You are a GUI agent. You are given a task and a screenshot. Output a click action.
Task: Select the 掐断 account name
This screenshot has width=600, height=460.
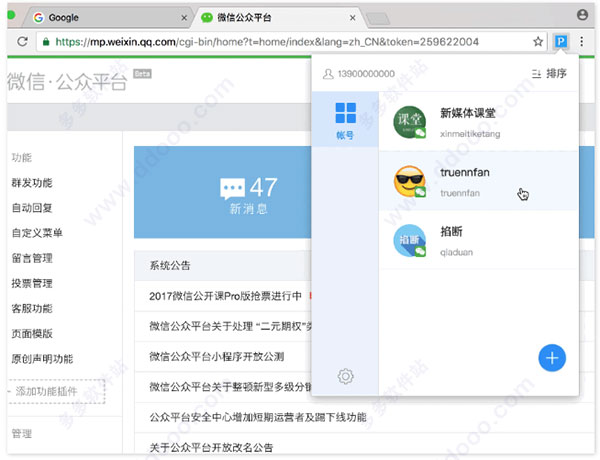pos(452,231)
